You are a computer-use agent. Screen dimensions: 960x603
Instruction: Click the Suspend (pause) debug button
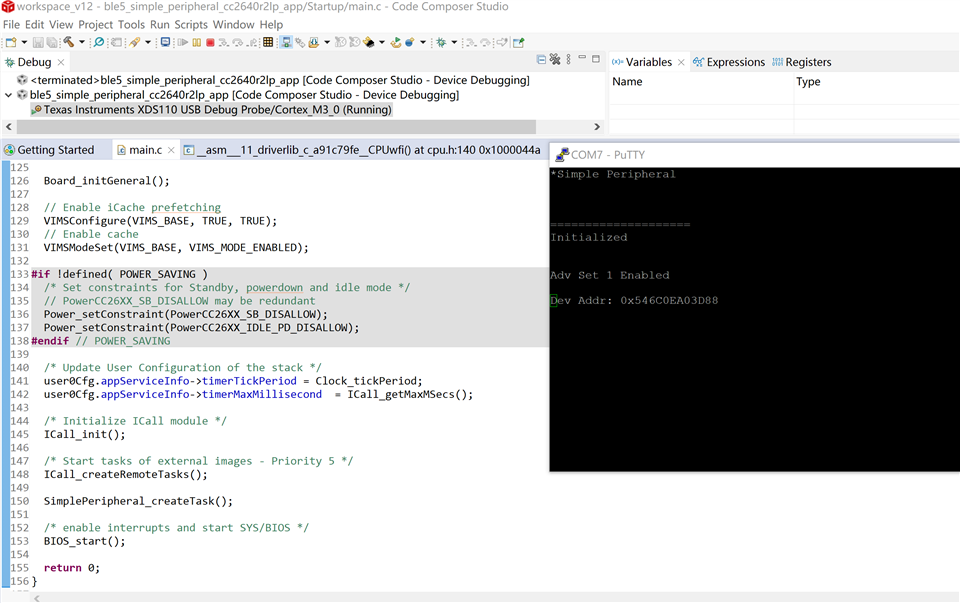tap(197, 43)
